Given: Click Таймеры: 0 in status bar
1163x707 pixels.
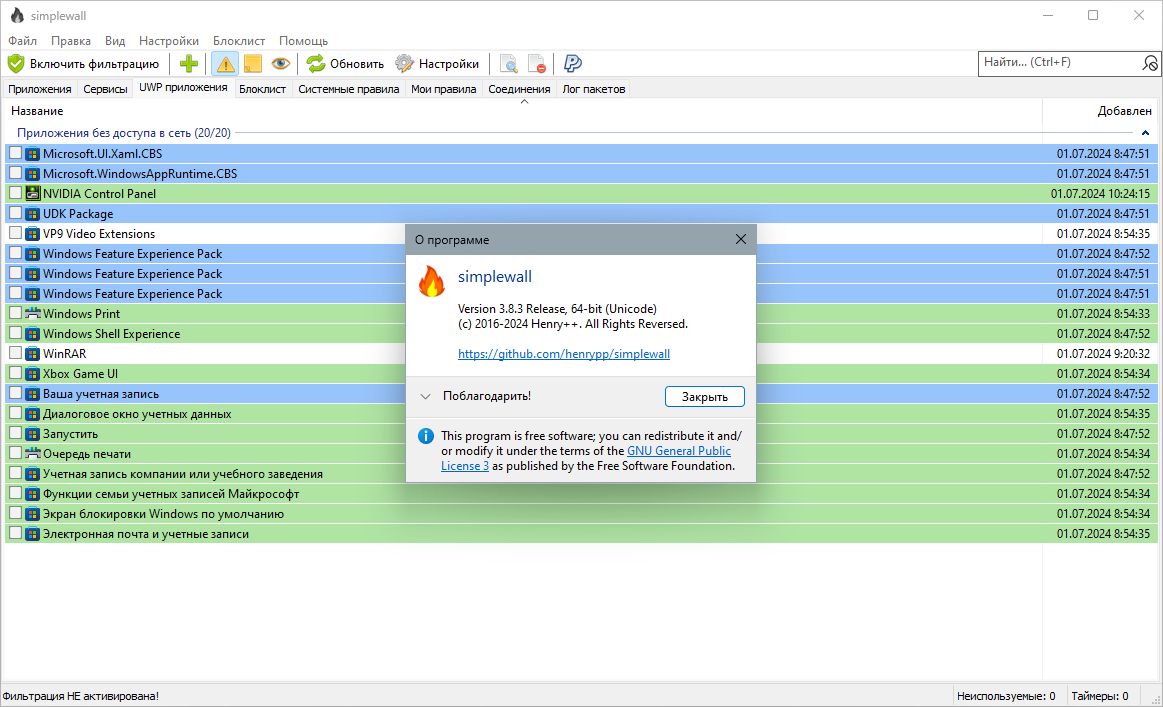Looking at the screenshot, I should click(1100, 696).
